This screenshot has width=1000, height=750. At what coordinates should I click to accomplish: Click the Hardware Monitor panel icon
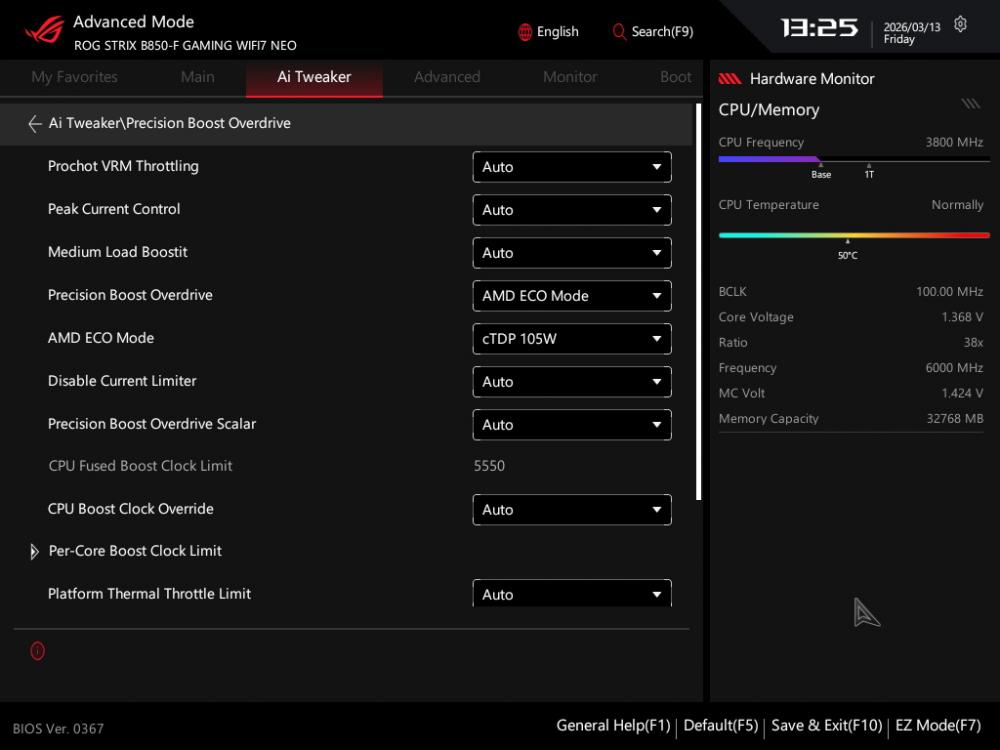pyautogui.click(x=730, y=79)
